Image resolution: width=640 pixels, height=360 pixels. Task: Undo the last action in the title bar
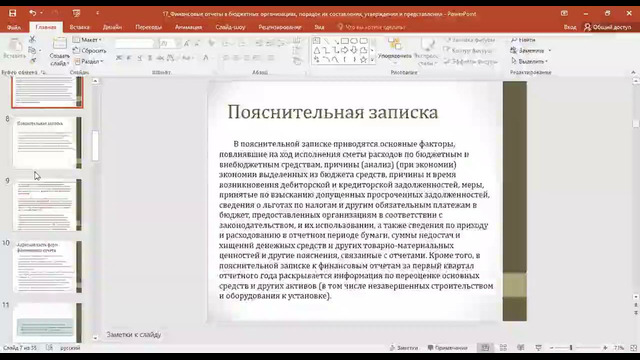click(33, 13)
